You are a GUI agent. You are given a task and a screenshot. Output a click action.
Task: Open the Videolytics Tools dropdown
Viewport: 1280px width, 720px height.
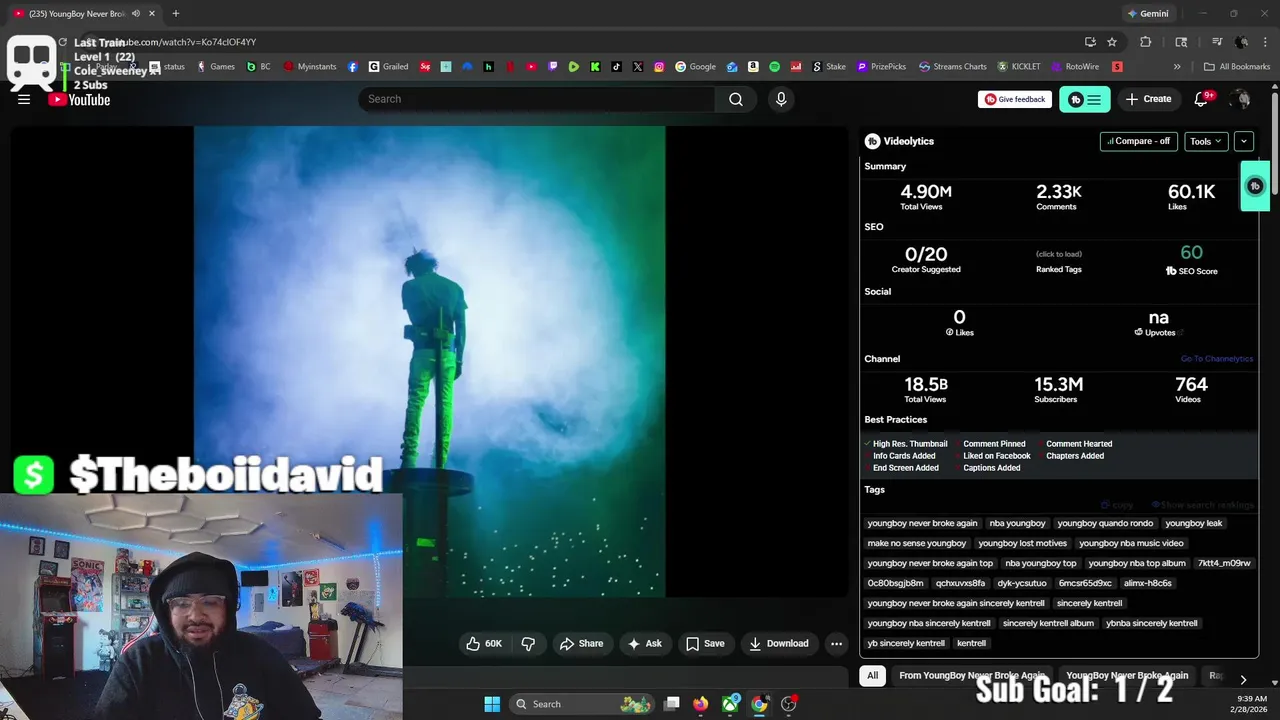point(1206,141)
